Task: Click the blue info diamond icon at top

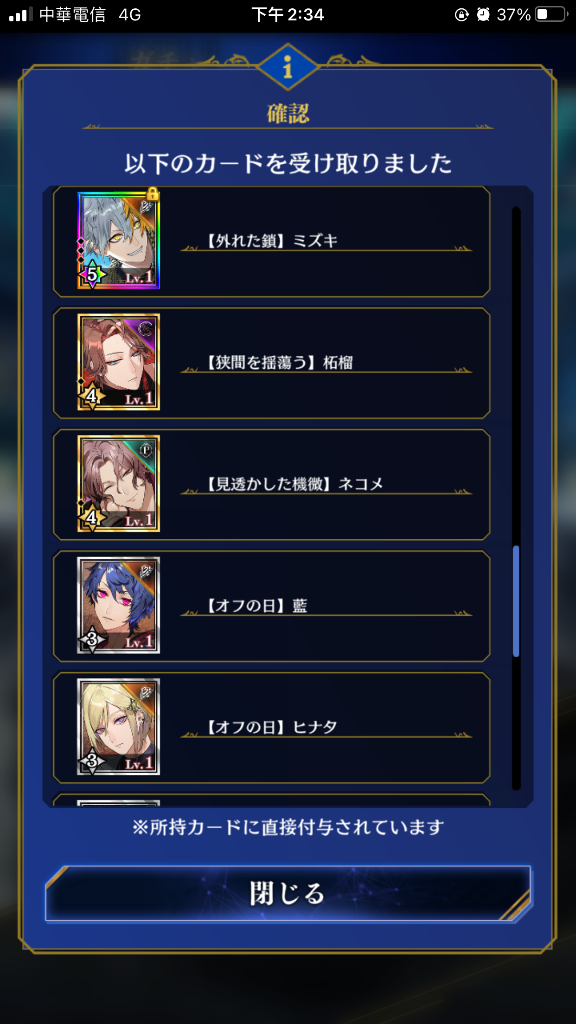Action: coord(287,67)
